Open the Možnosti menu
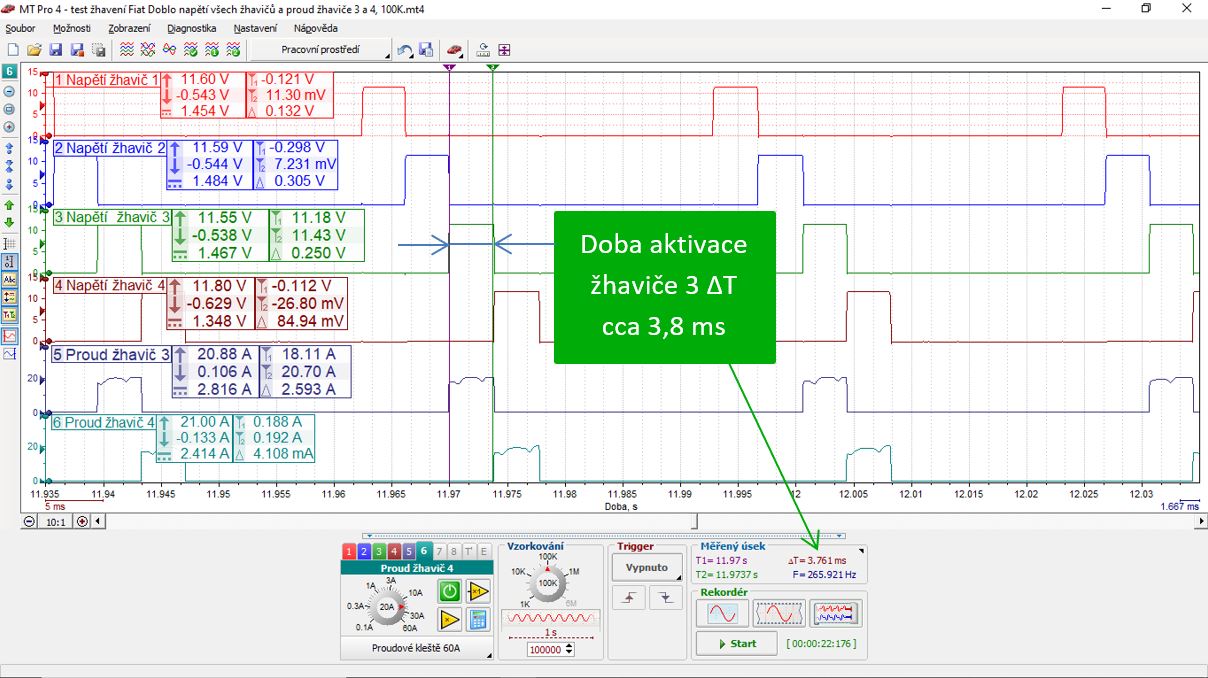1208x678 pixels. coord(72,29)
